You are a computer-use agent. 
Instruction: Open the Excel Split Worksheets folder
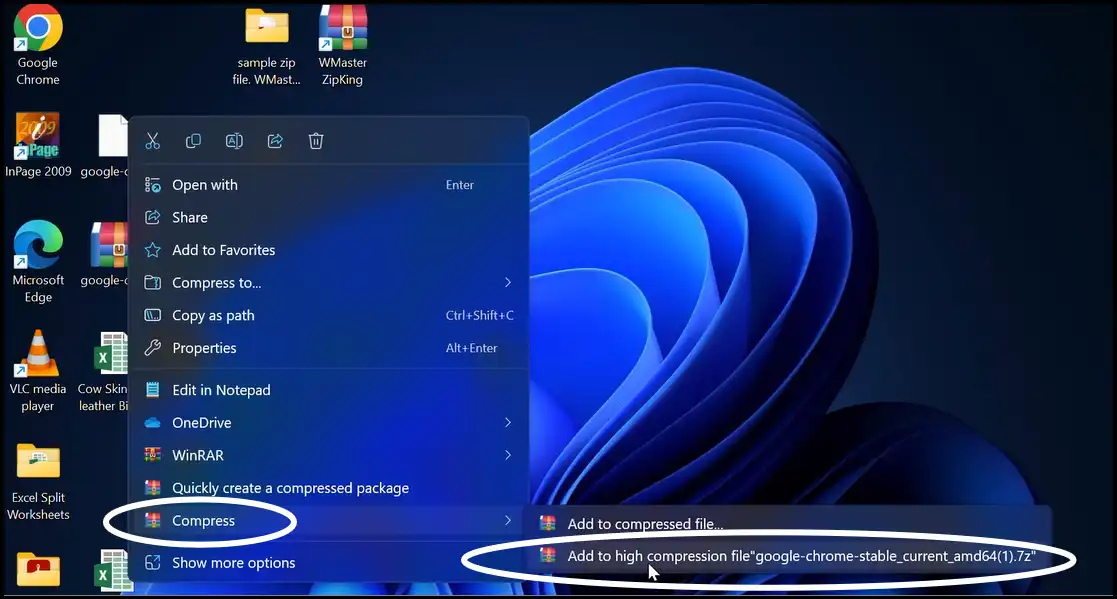[38, 481]
